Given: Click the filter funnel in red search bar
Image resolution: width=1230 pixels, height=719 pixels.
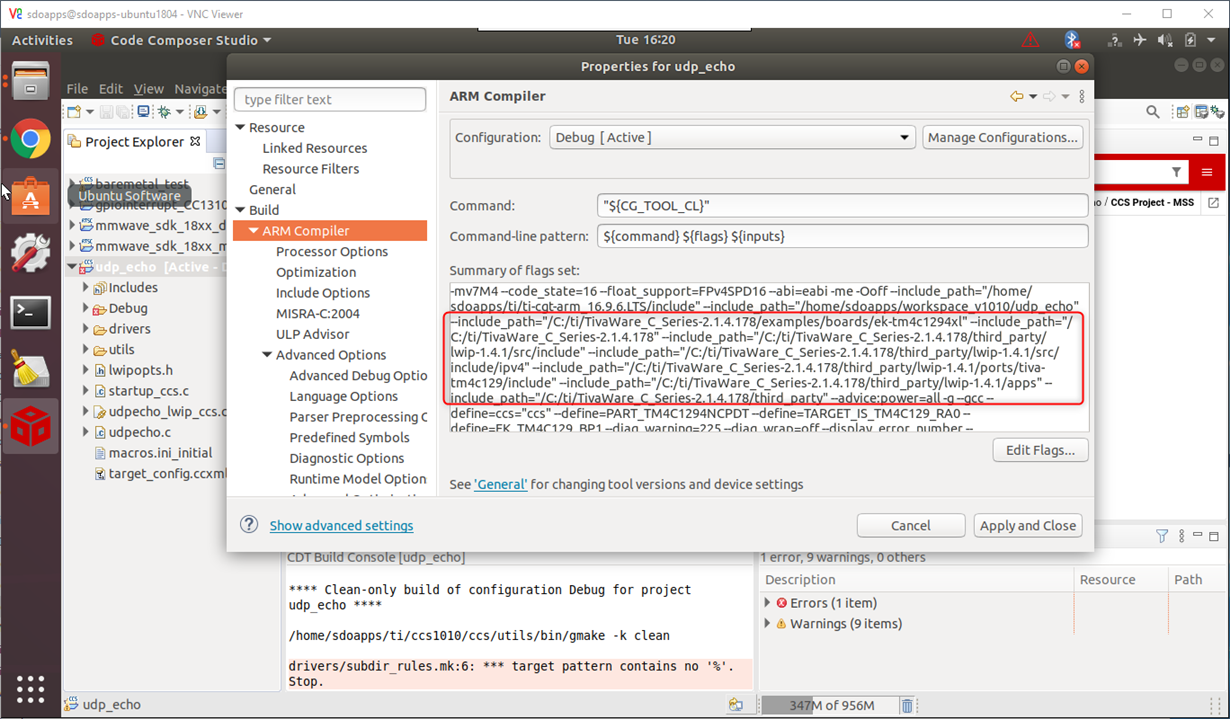Looking at the screenshot, I should (x=1176, y=173).
